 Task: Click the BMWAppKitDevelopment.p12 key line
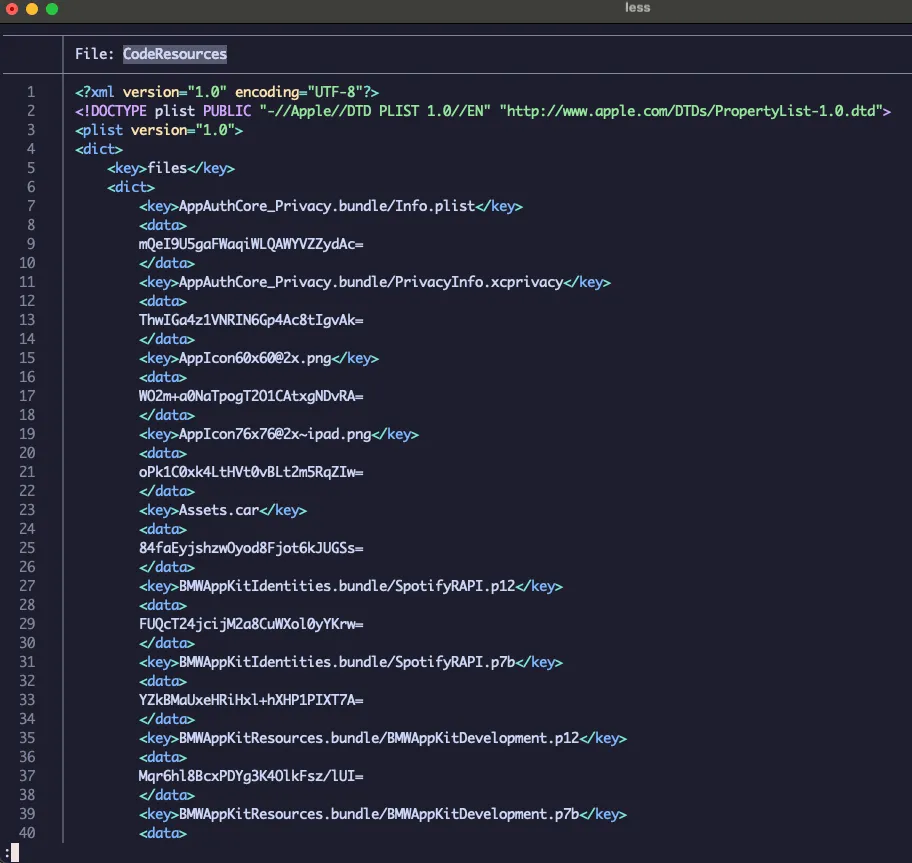[x=383, y=738]
